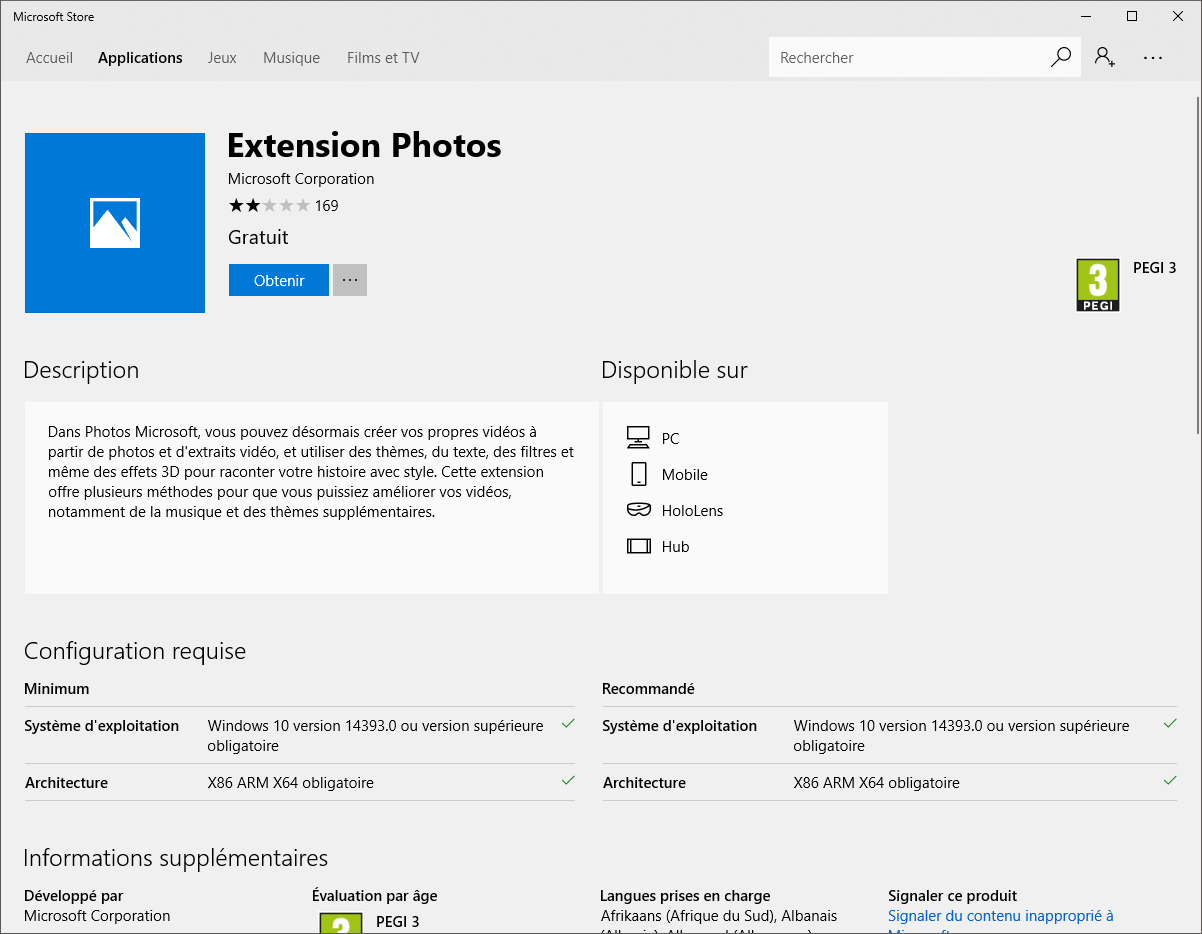The width and height of the screenshot is (1202, 934).
Task: Click the Recommandé column heading
Action: [648, 689]
